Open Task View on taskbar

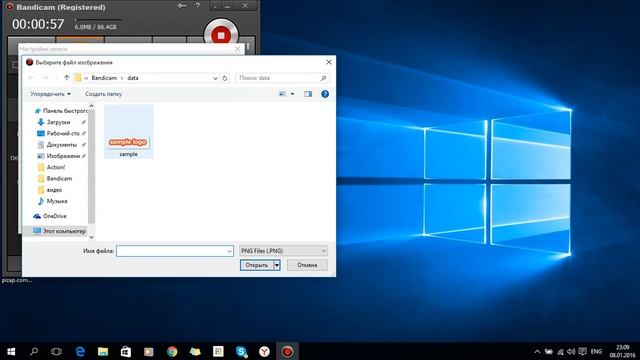coord(56,351)
